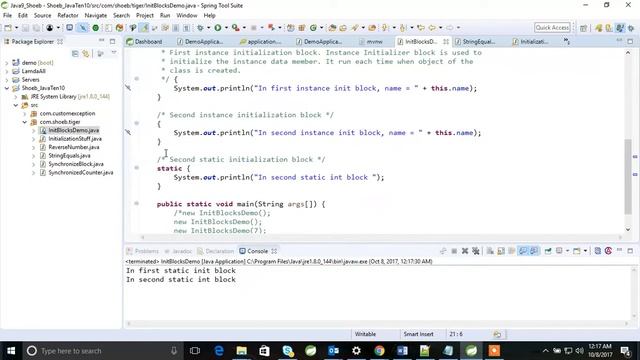Click Clear Console icon

[490, 251]
